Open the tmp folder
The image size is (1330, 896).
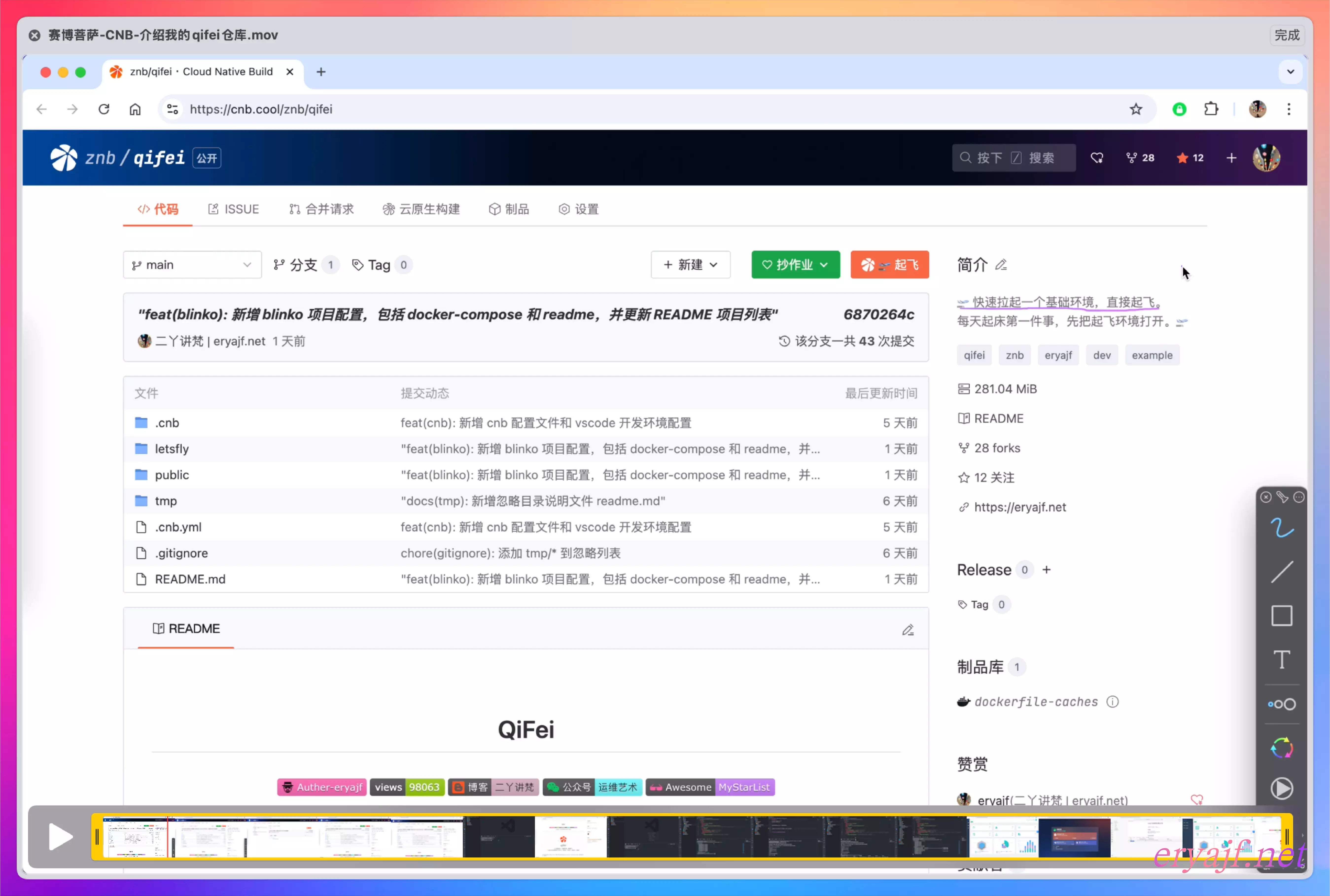[x=166, y=501]
